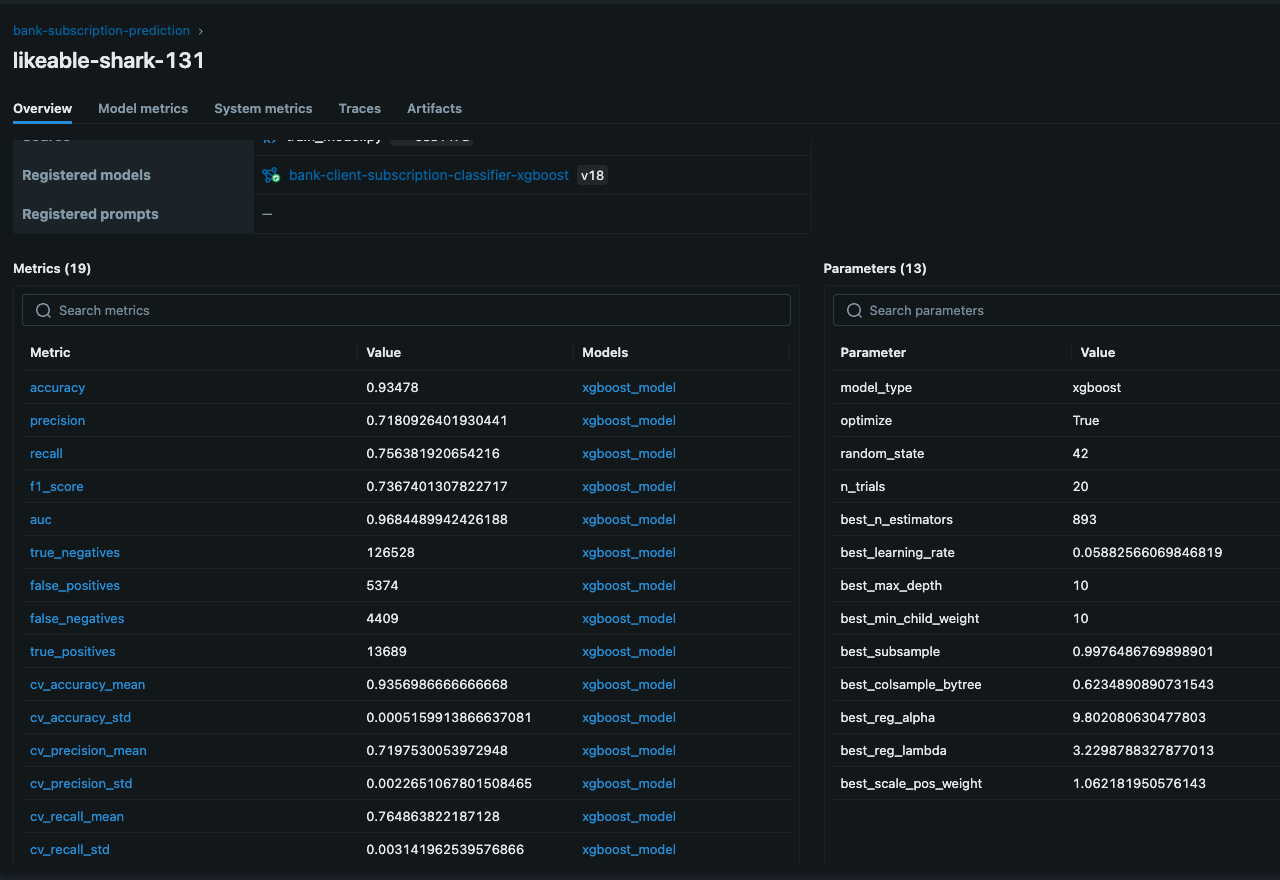Focus the Search metrics input field
This screenshot has height=880, width=1280.
[420, 311]
